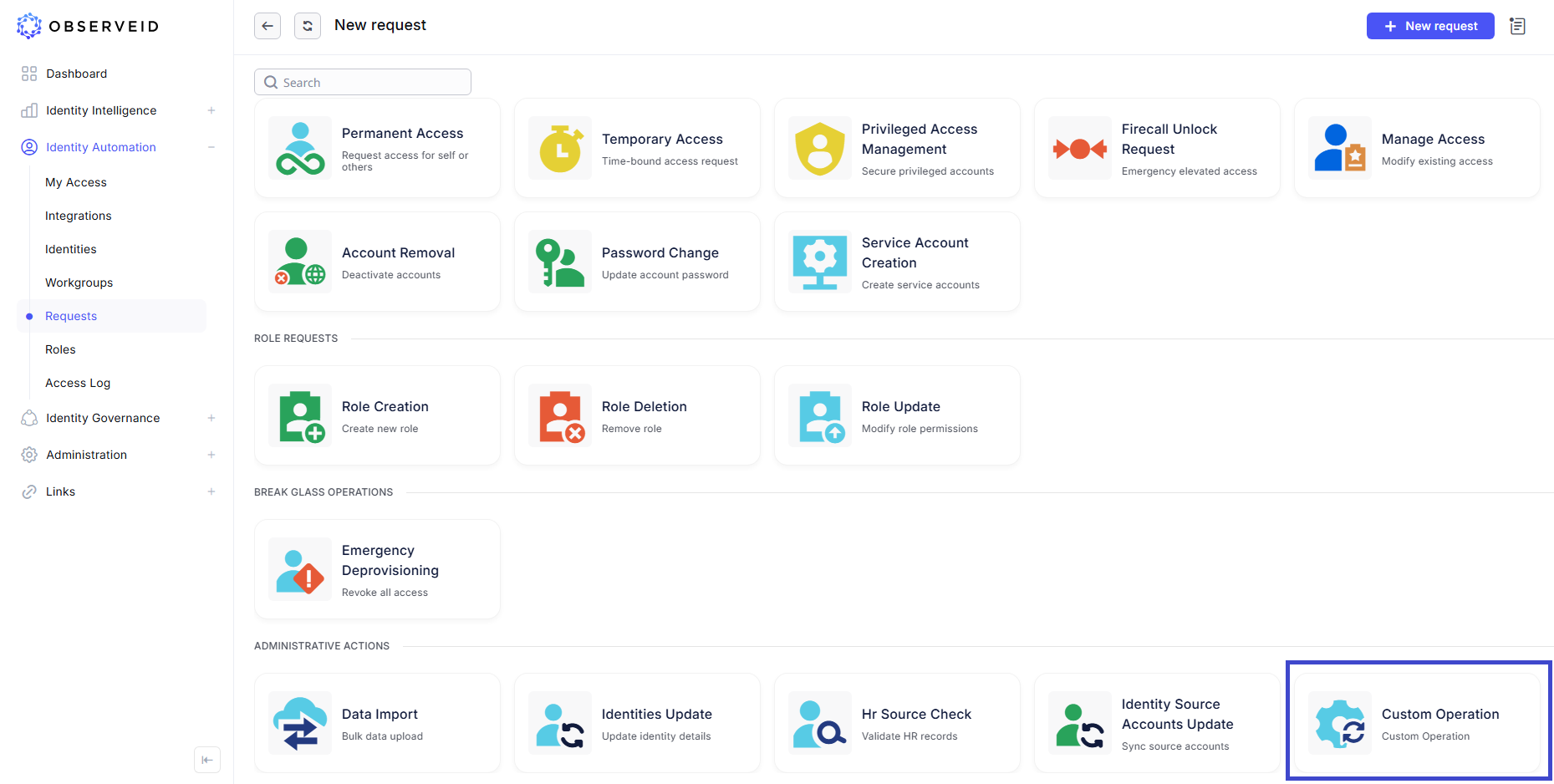Screen dimensions: 1554x784
Task: Collapse the Identity Automation section
Action: tap(211, 147)
